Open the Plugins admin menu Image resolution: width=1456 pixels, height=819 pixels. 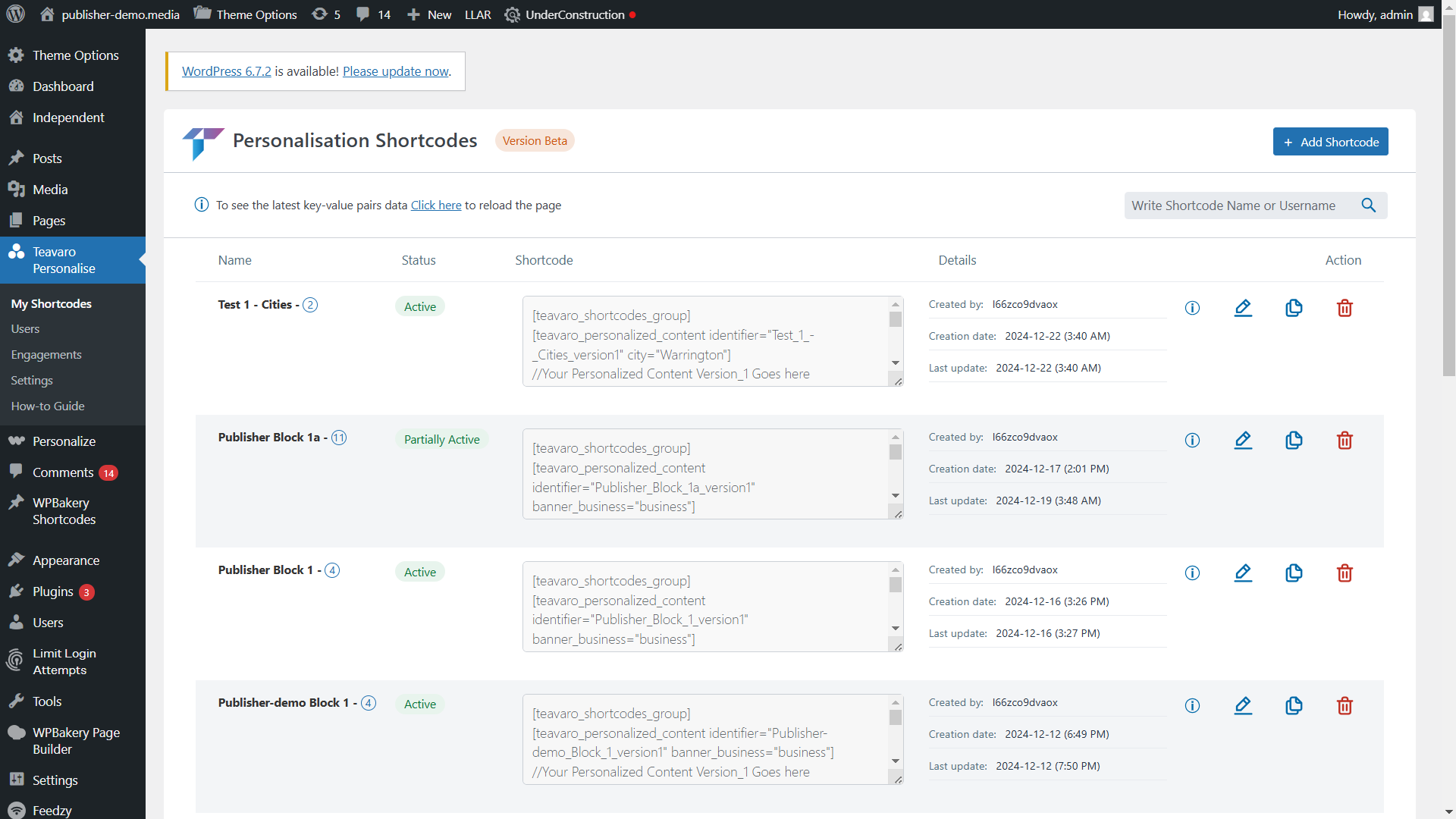(53, 591)
